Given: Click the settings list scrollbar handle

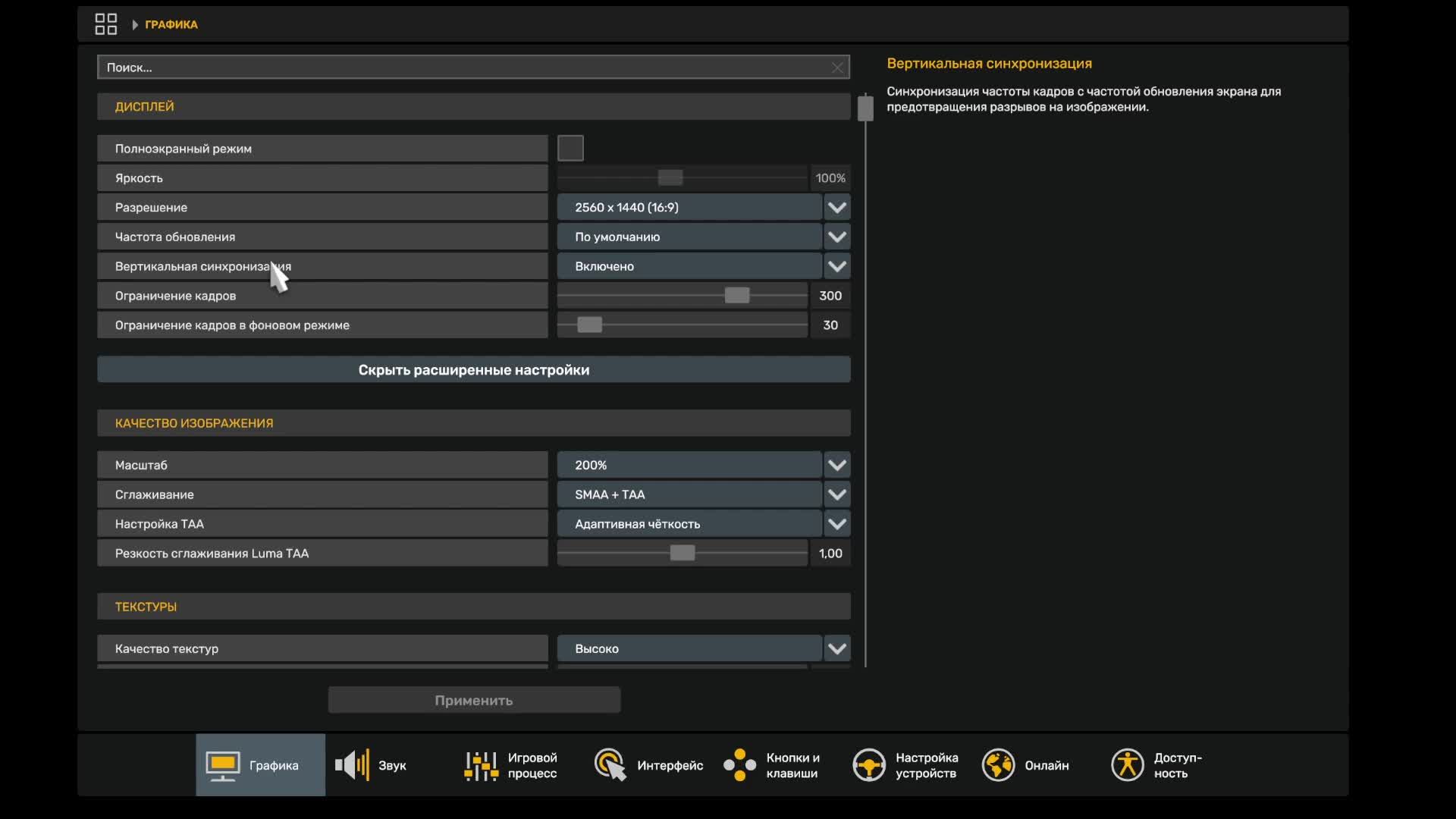Looking at the screenshot, I should pos(865,108).
